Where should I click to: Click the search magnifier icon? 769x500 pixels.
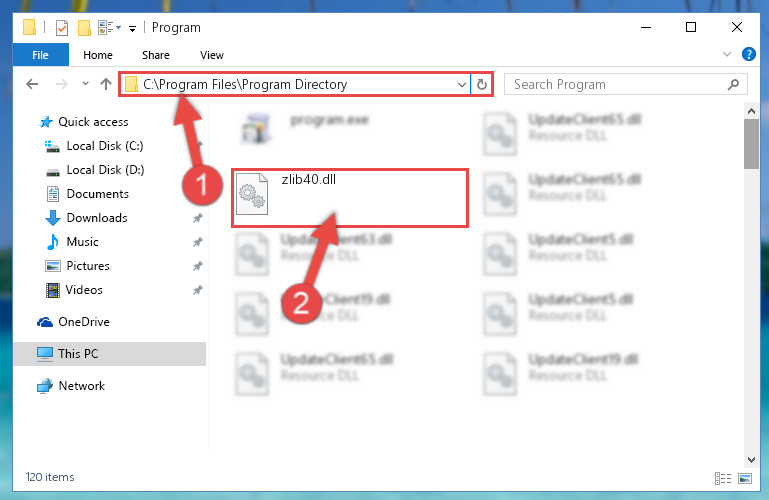pos(733,85)
